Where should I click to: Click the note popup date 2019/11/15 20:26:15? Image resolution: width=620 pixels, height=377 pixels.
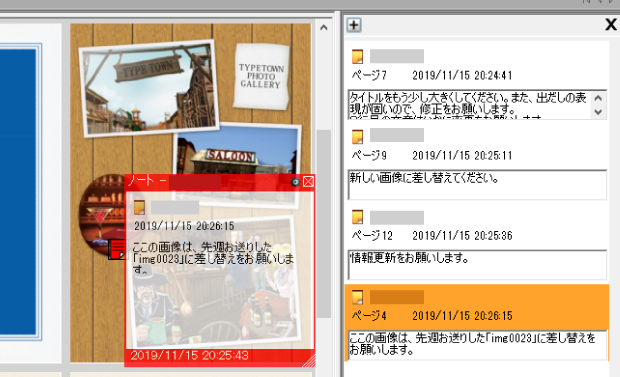click(x=184, y=226)
